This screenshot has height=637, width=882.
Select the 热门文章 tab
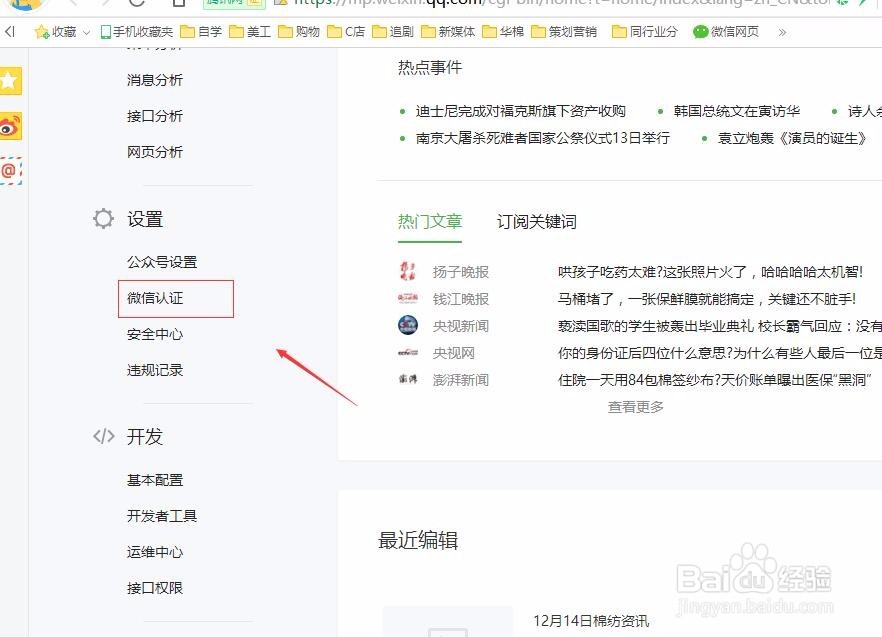pos(430,222)
